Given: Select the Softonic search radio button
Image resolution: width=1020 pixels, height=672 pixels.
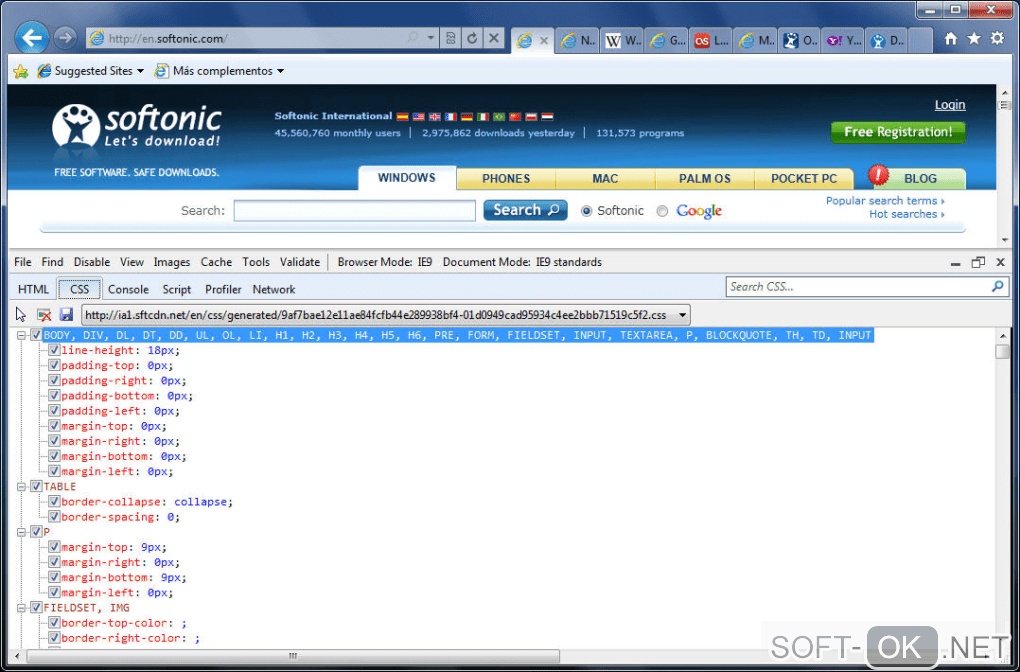Looking at the screenshot, I should tap(587, 211).
